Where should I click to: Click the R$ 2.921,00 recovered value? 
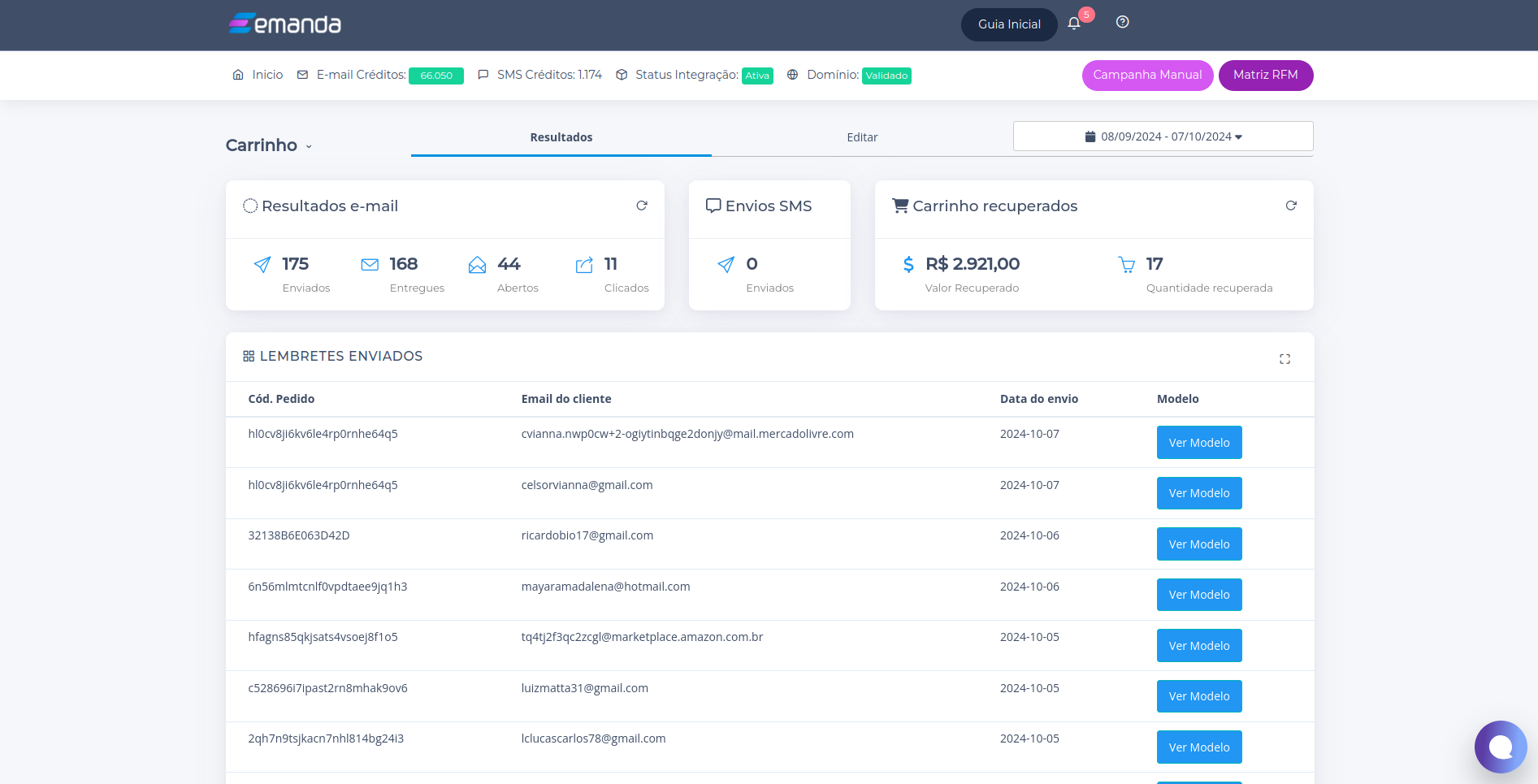click(973, 264)
